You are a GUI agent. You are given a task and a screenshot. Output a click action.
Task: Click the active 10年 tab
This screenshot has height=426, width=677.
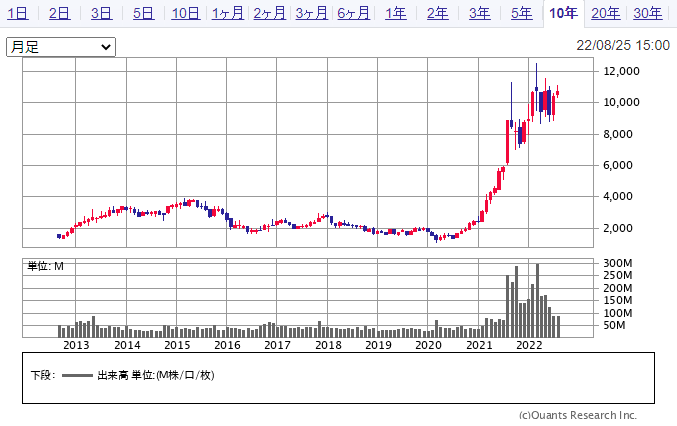click(x=563, y=13)
